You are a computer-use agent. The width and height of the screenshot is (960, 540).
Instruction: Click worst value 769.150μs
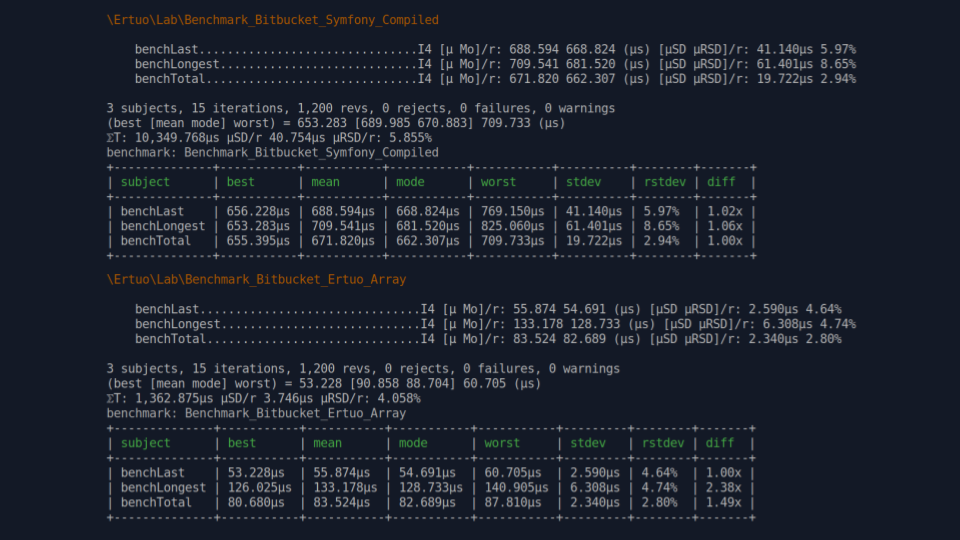pyautogui.click(x=512, y=211)
